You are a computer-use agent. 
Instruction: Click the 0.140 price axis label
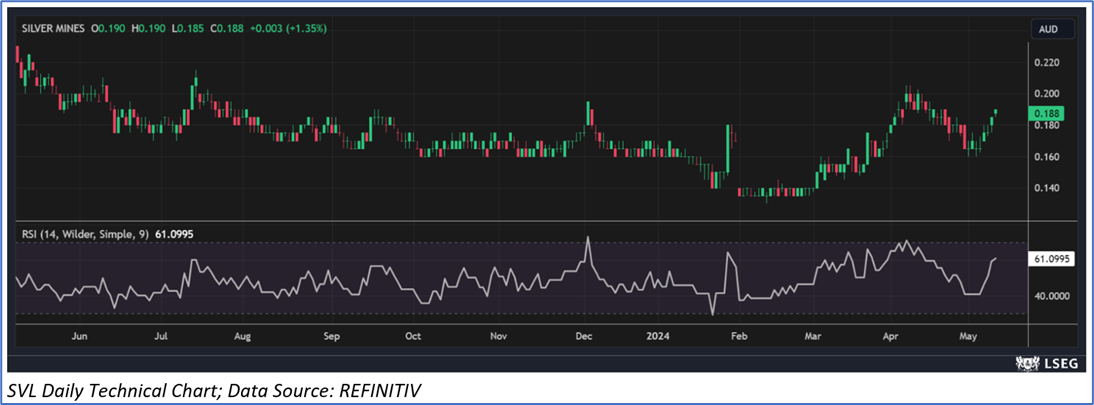tap(1049, 189)
